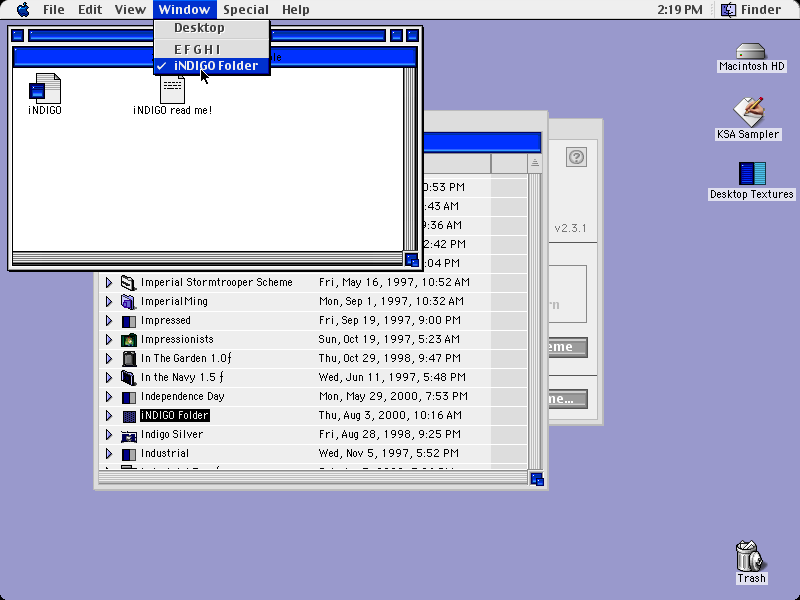Click the date "Thu, Aug 3, 2000, 10:16 AM"
Image resolution: width=800 pixels, height=600 pixels.
390,416
